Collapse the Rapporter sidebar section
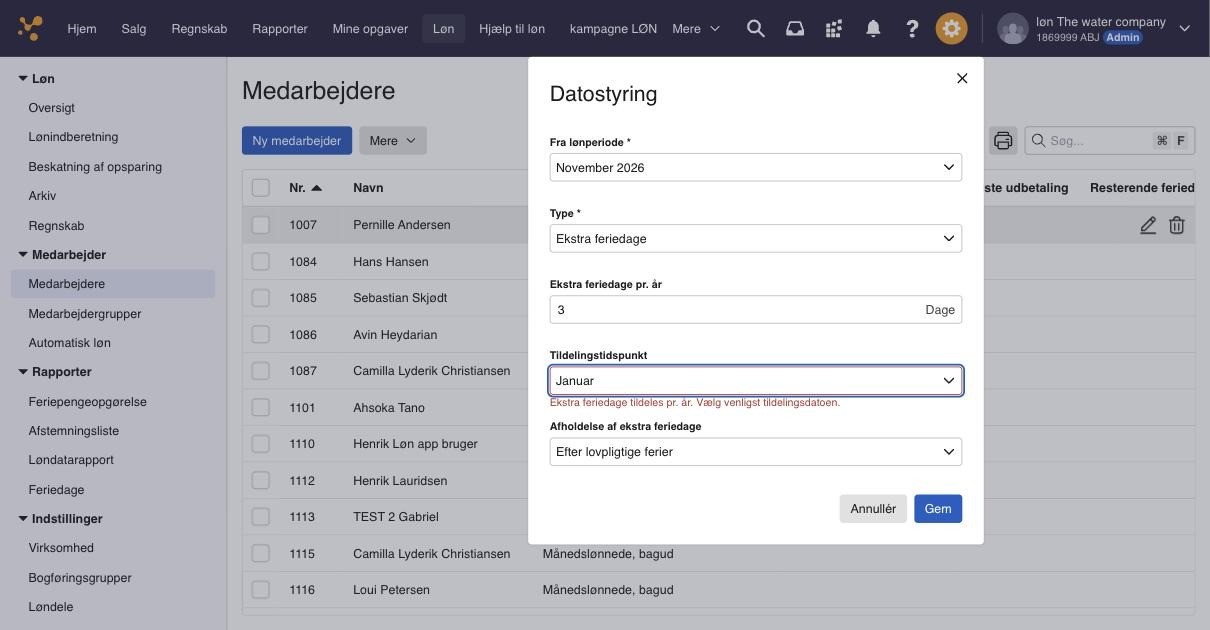This screenshot has height=630, width=1210. [x=23, y=372]
